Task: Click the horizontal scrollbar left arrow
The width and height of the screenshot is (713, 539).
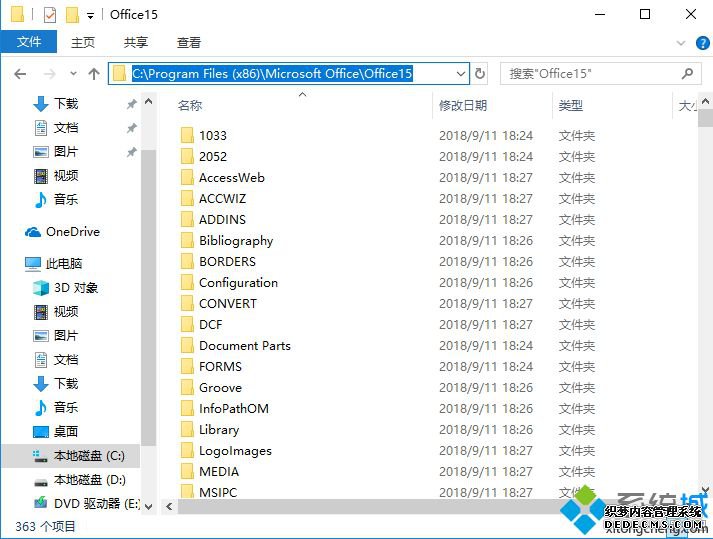Action: [170, 506]
